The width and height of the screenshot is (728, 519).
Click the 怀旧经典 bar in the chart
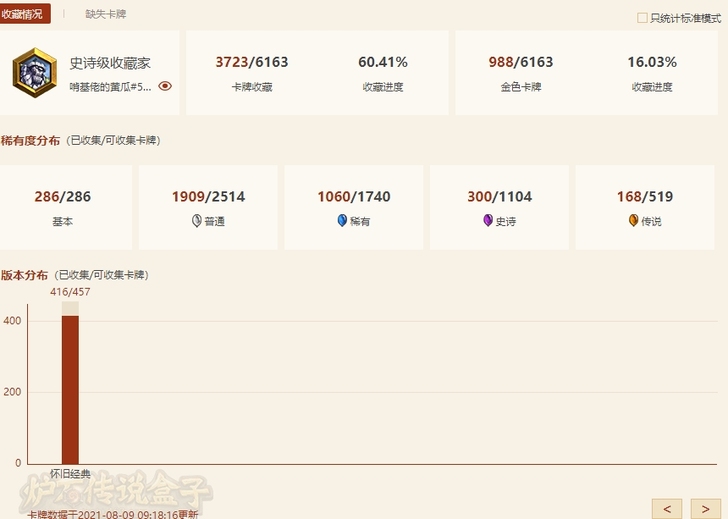(70, 389)
